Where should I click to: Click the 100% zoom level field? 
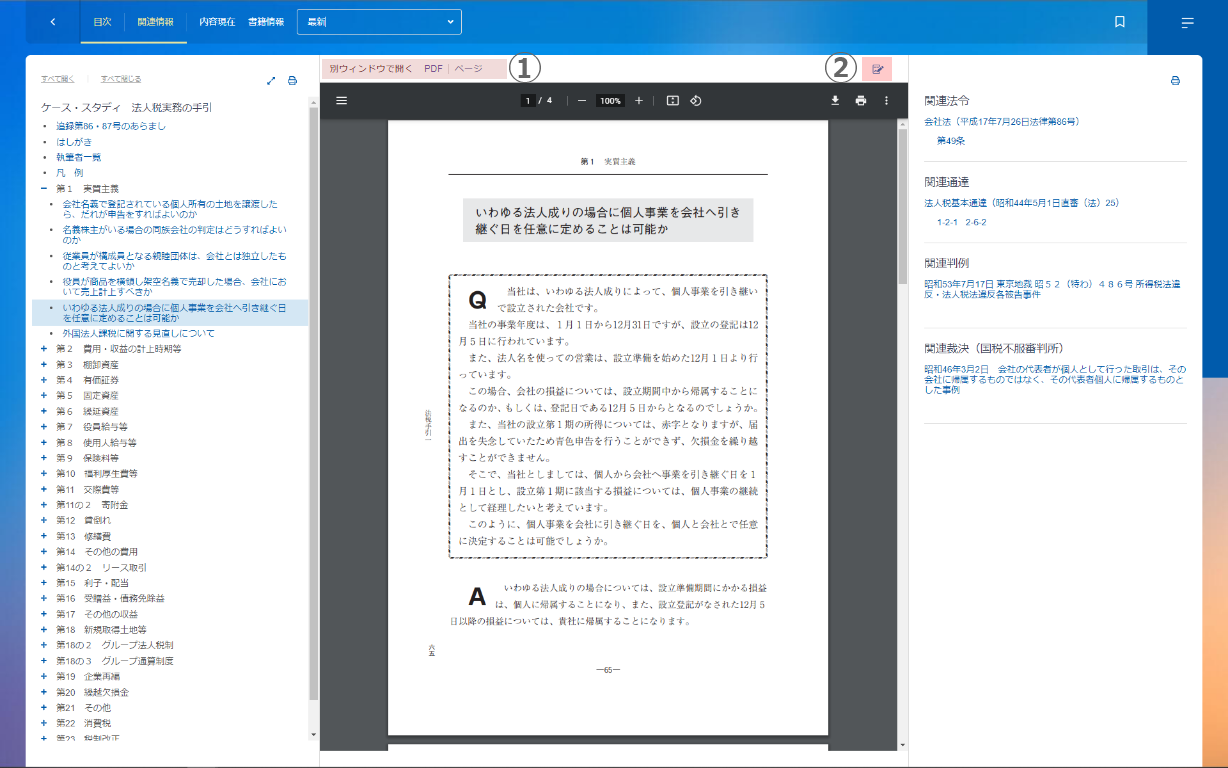(x=610, y=100)
